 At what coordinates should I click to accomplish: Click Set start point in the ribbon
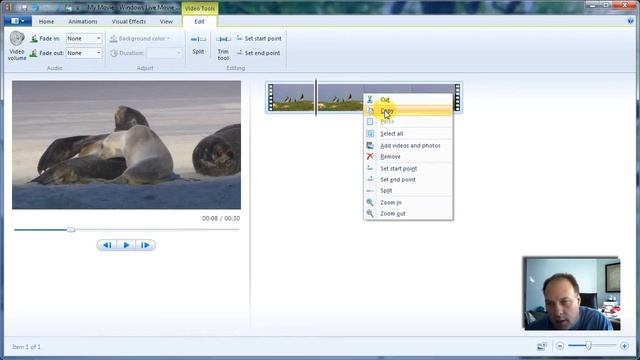click(x=259, y=38)
